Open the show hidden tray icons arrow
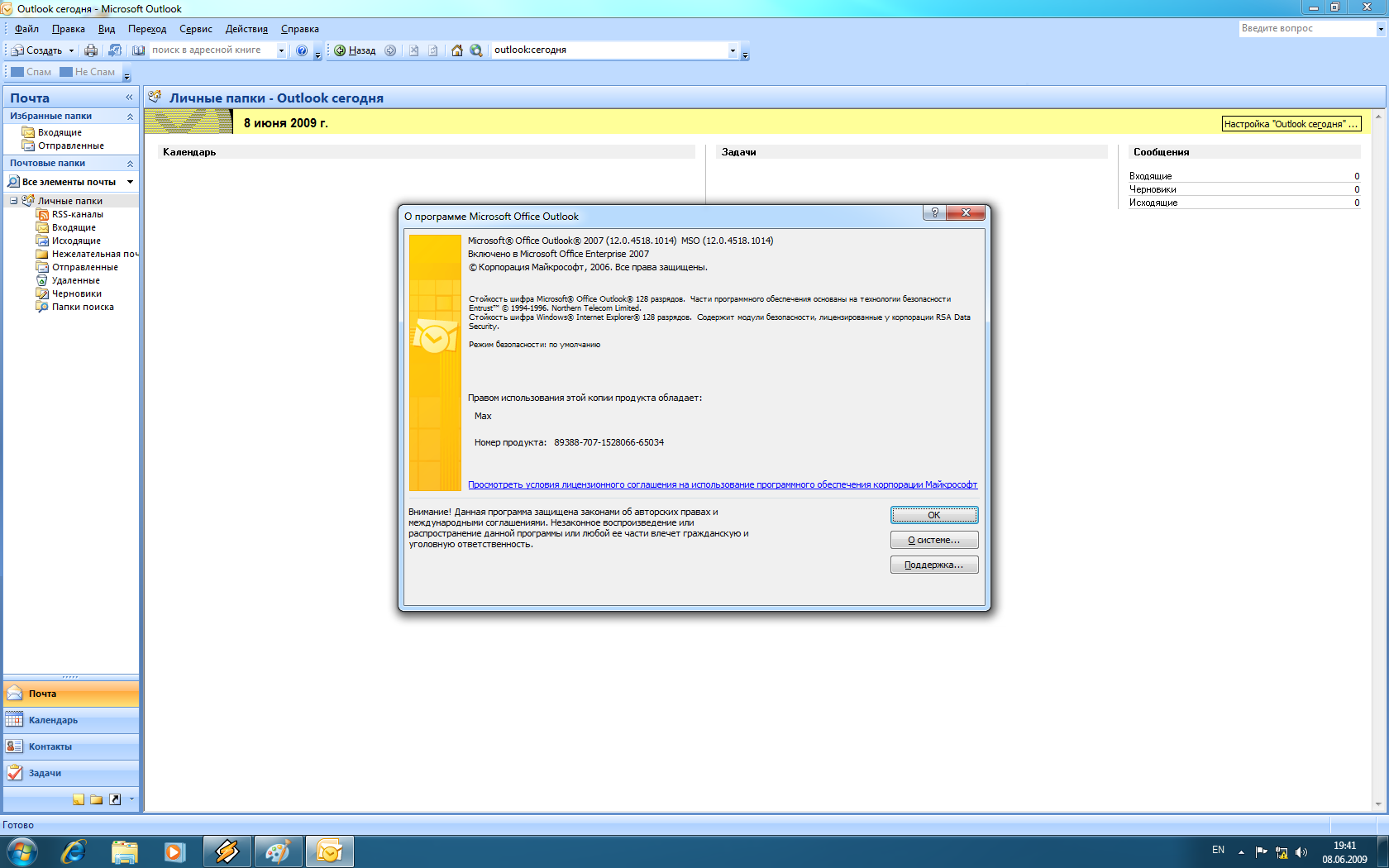This screenshot has height=868, width=1389. coord(1241,852)
